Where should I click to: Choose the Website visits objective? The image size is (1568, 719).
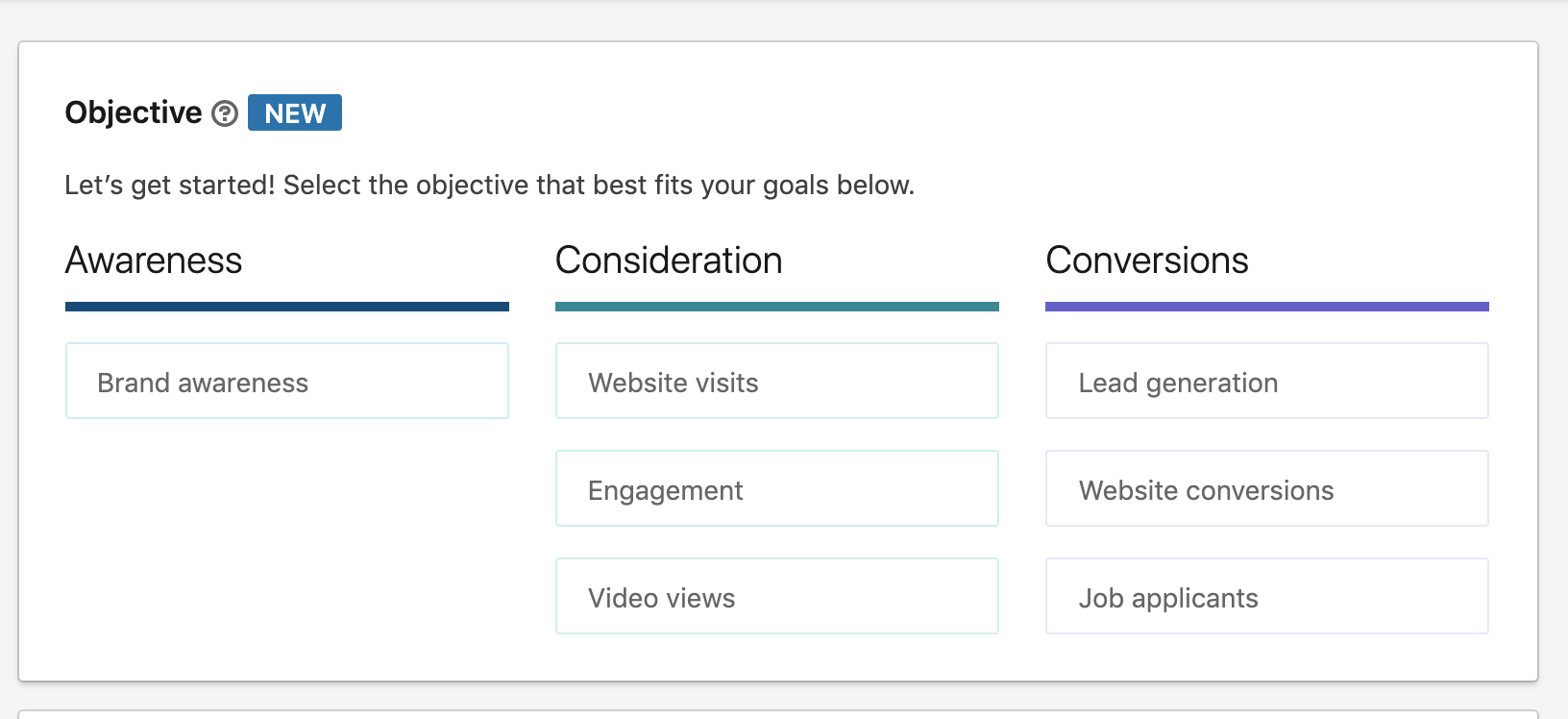click(776, 382)
